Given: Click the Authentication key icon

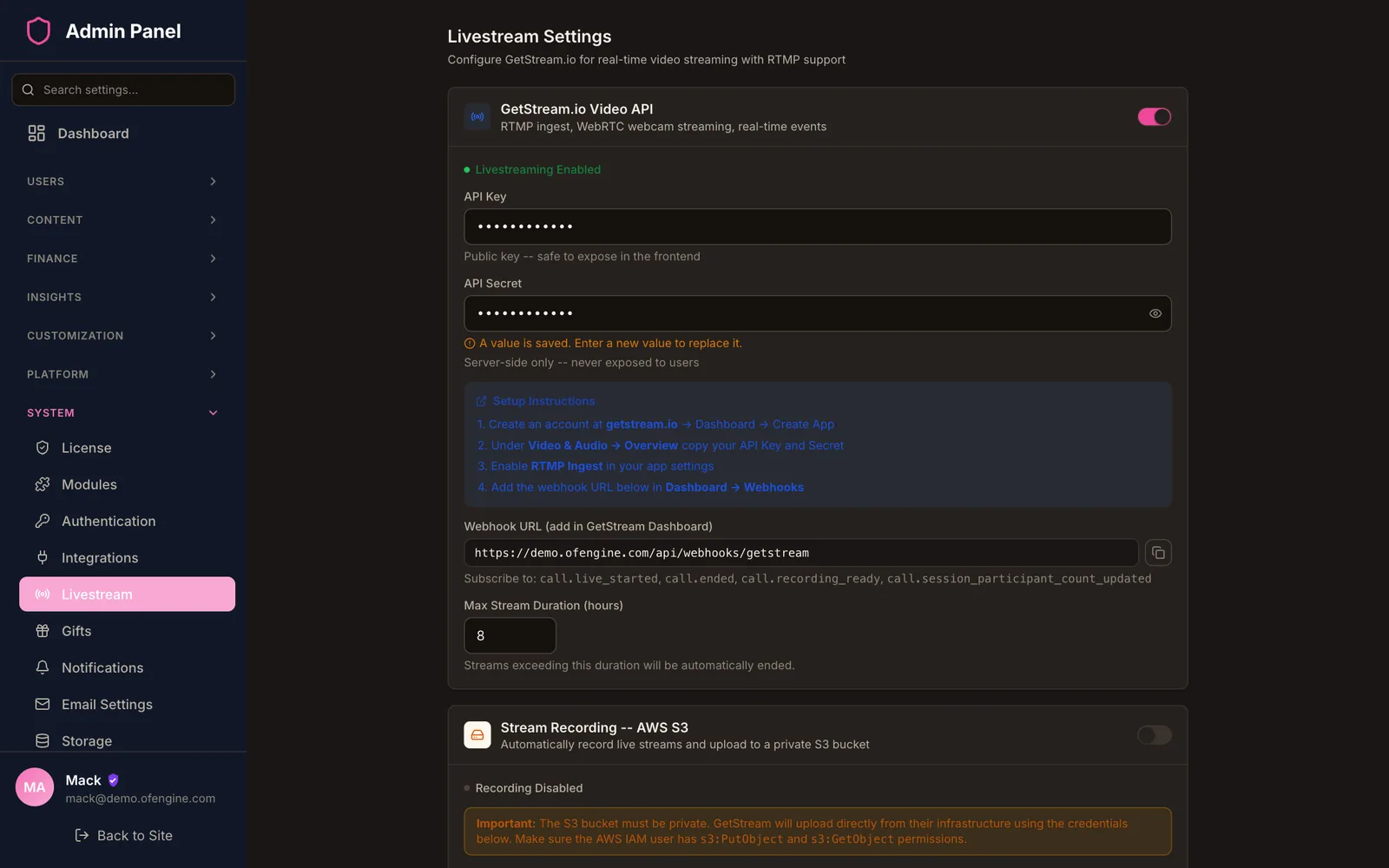Looking at the screenshot, I should [43, 521].
